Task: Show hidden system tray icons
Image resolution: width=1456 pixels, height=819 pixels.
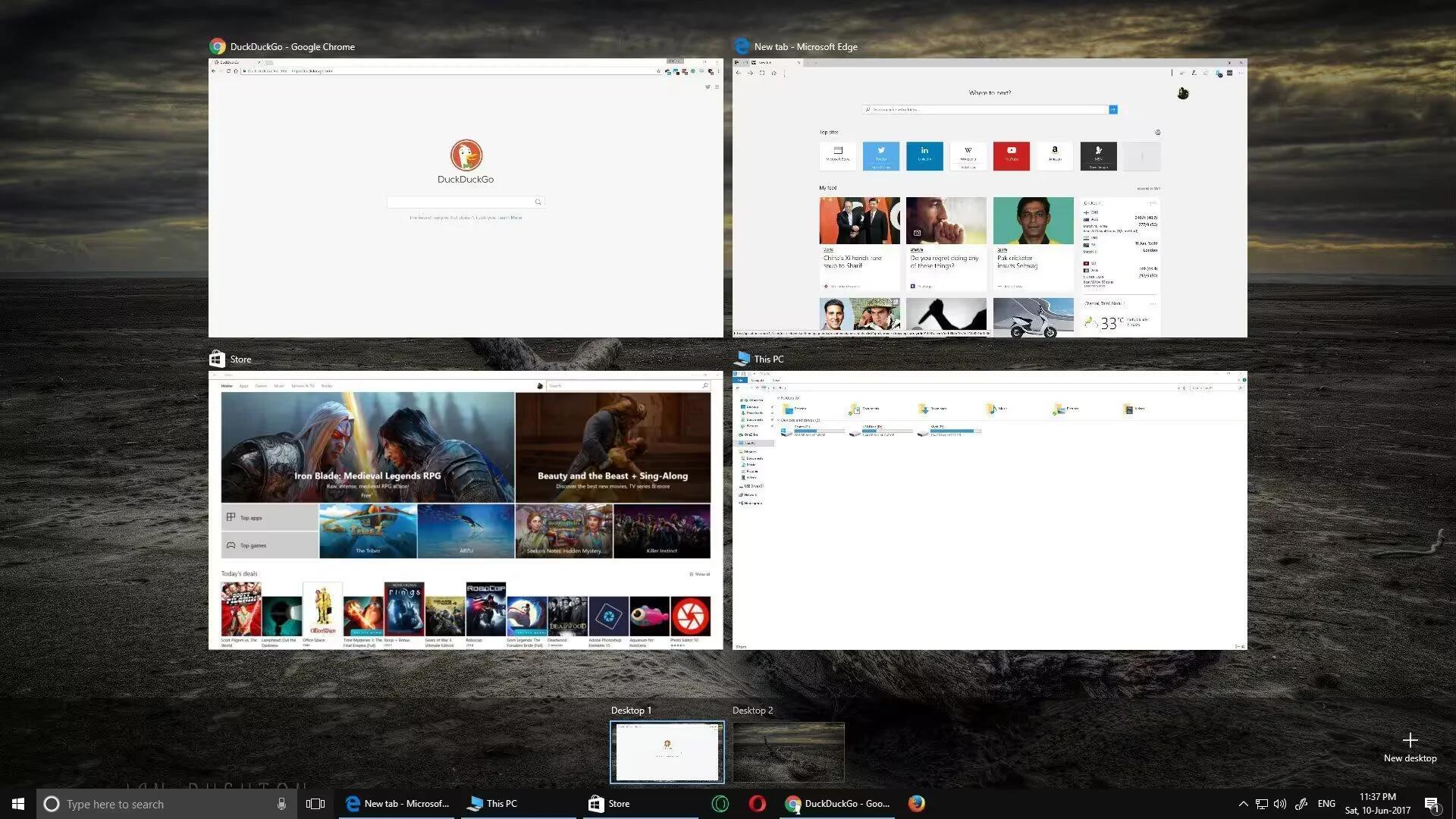Action: click(x=1243, y=804)
